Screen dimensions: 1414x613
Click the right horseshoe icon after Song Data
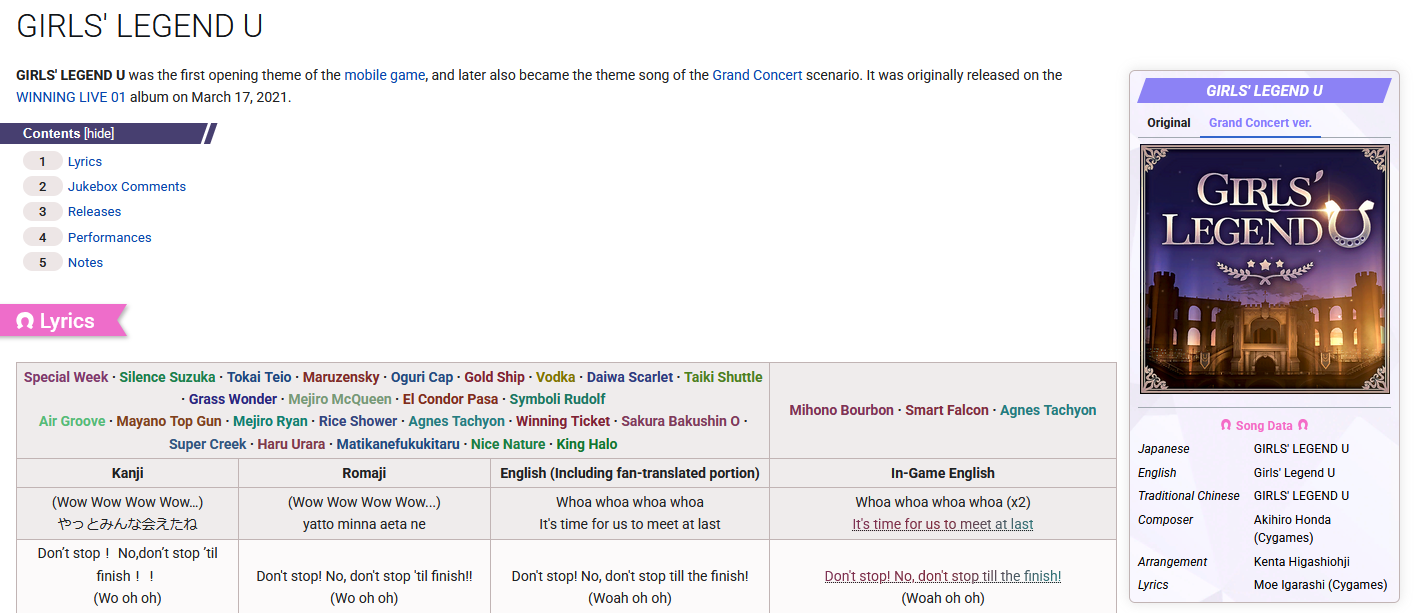1303,425
